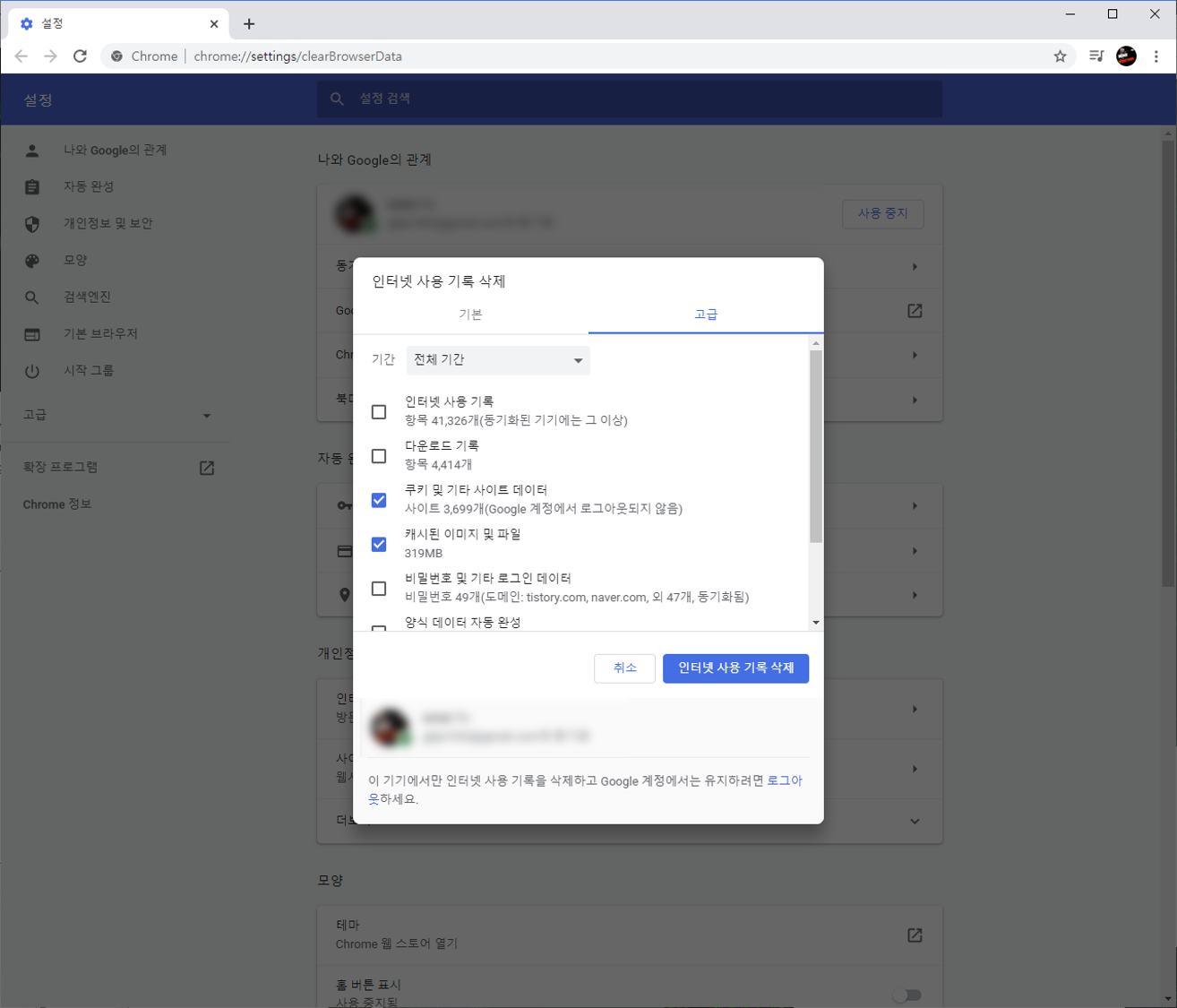This screenshot has width=1177, height=1008.
Task: Reload the settings page
Action: tap(80, 56)
